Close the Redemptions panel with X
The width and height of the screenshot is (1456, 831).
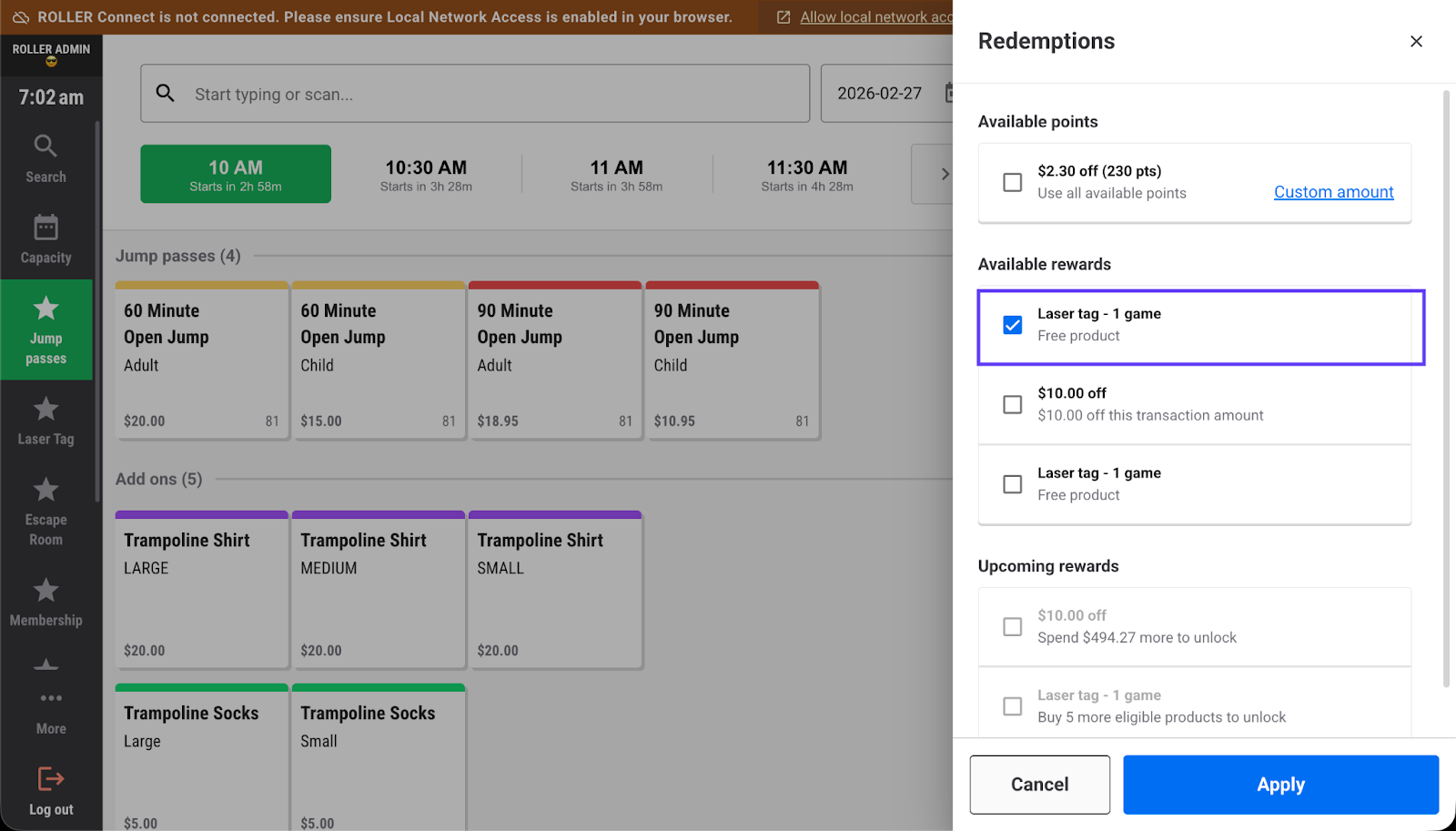[1416, 41]
